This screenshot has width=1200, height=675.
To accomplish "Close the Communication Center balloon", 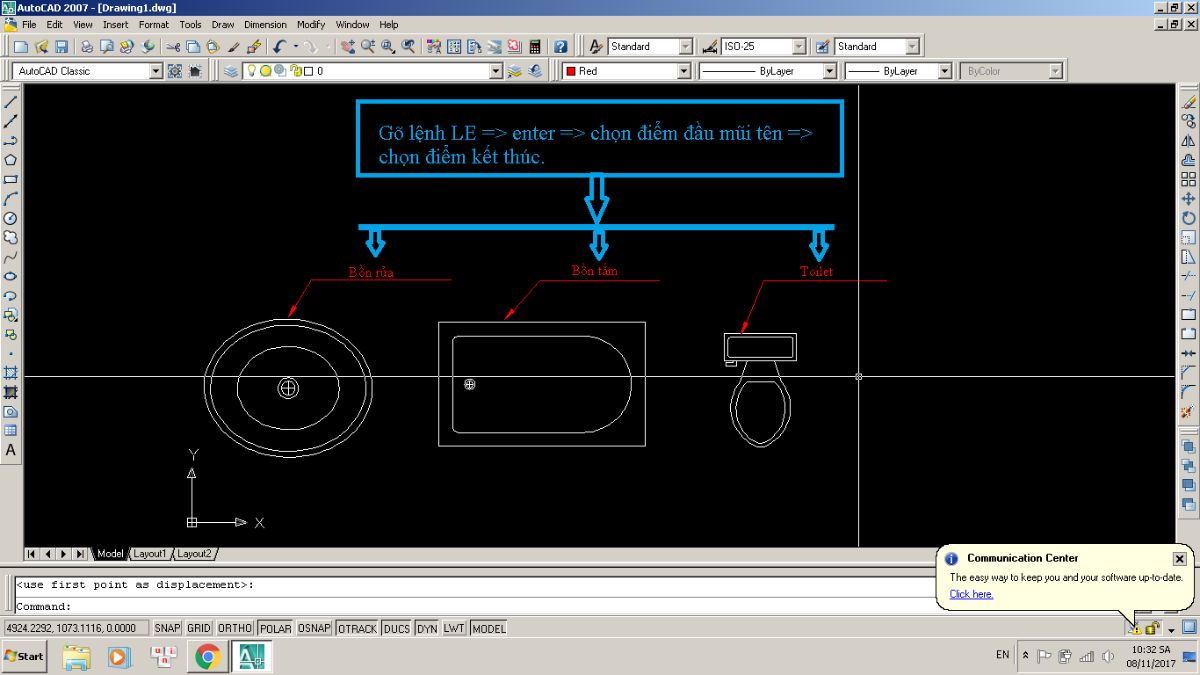I will 1179,558.
